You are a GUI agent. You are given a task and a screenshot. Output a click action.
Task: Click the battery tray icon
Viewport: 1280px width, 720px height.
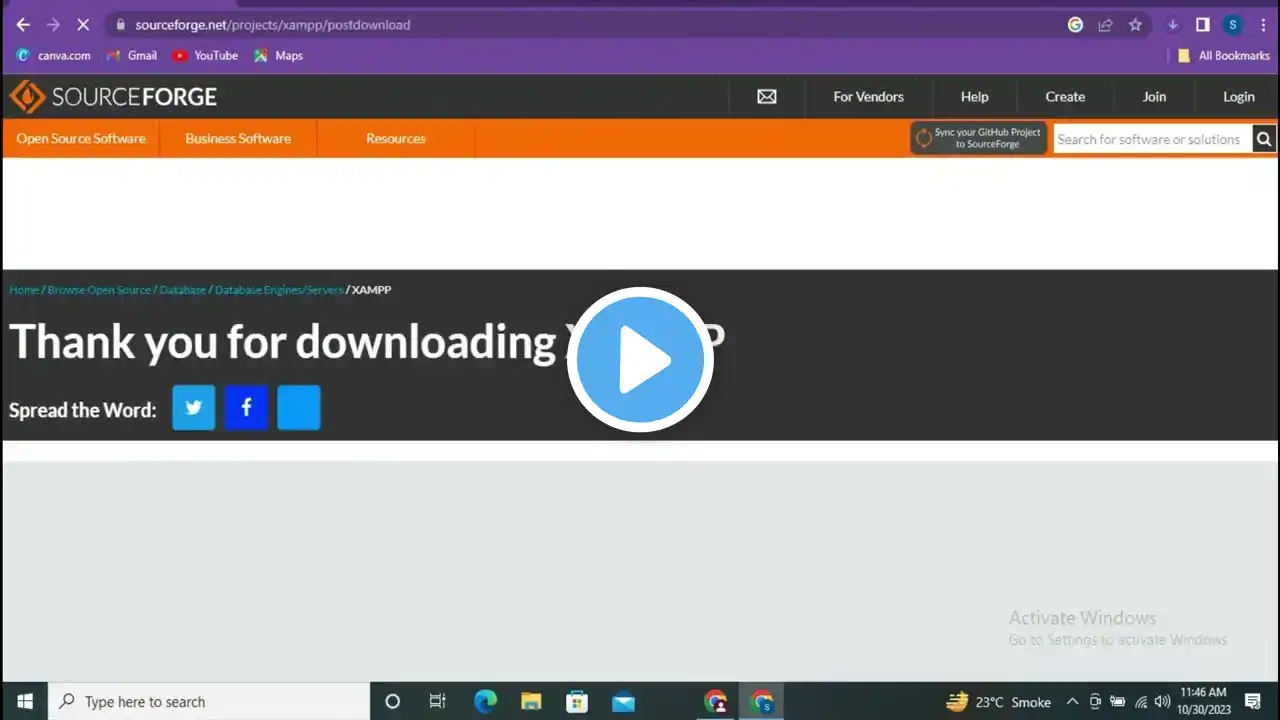[1118, 701]
